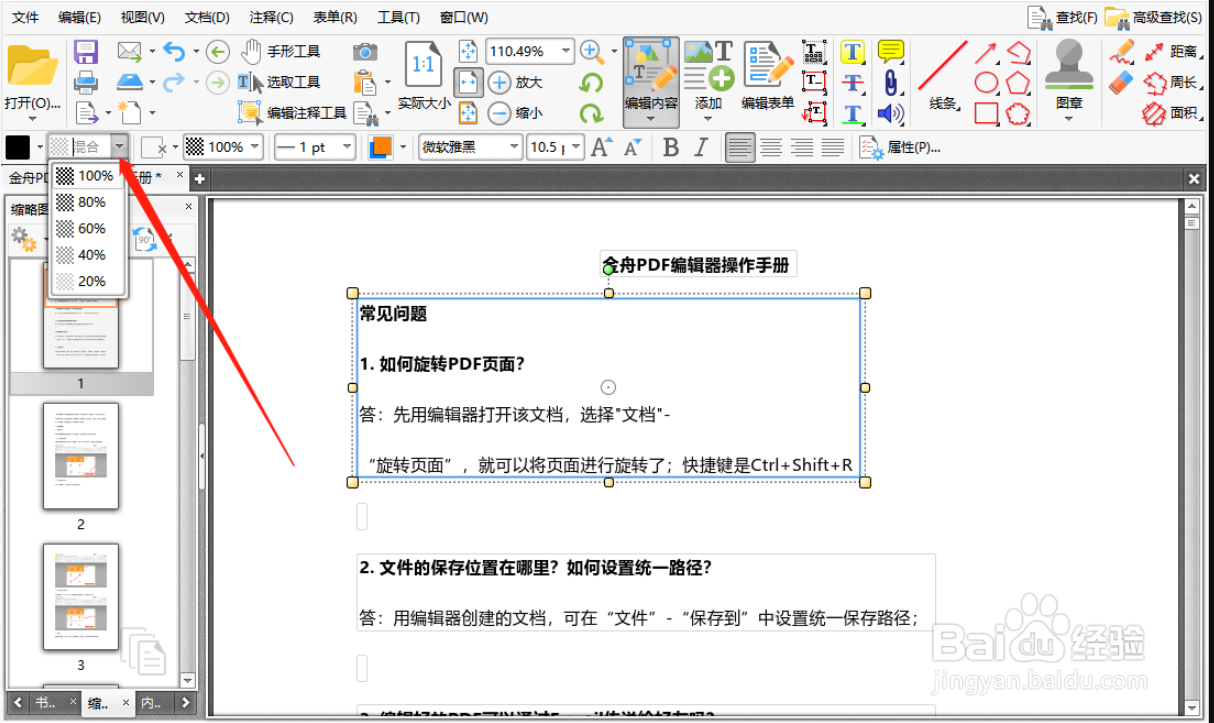Click the yellow Highlight text T icon
Screen dimensions: 1214x723
tap(852, 52)
